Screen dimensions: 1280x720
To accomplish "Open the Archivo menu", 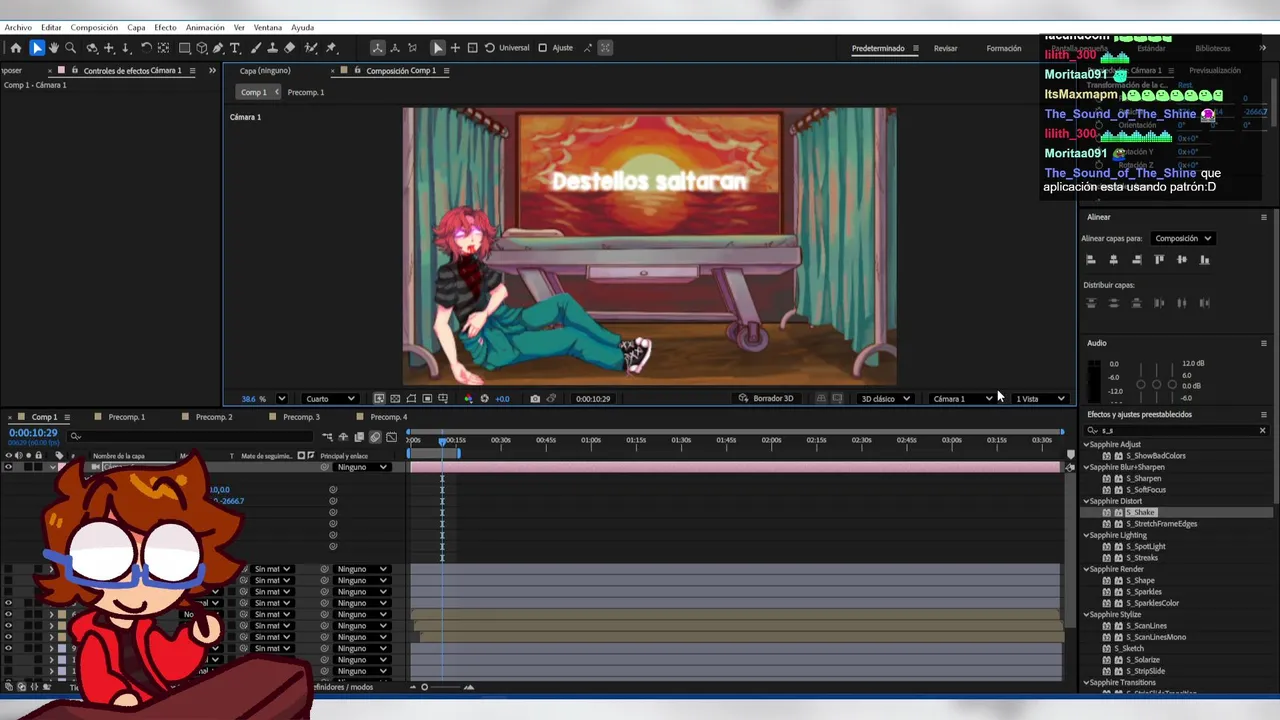I will (18, 28).
